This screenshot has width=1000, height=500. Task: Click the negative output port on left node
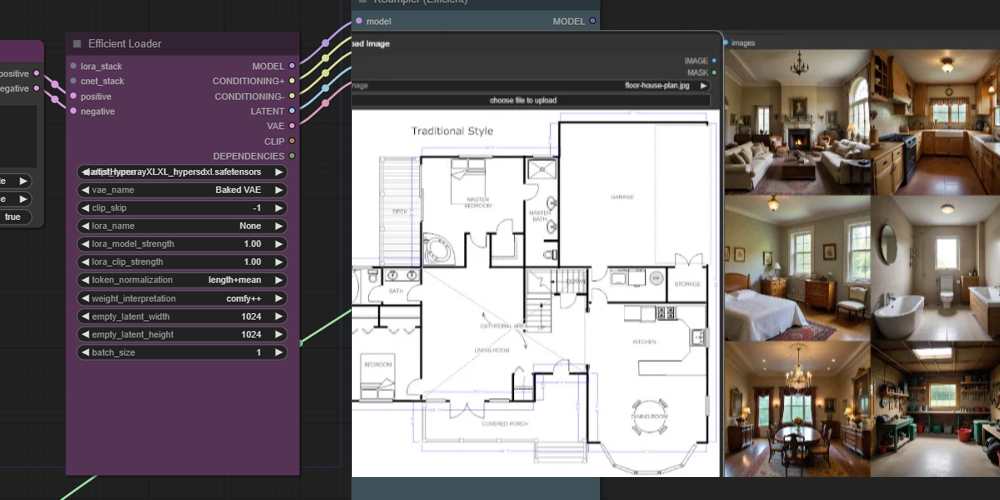click(x=36, y=88)
